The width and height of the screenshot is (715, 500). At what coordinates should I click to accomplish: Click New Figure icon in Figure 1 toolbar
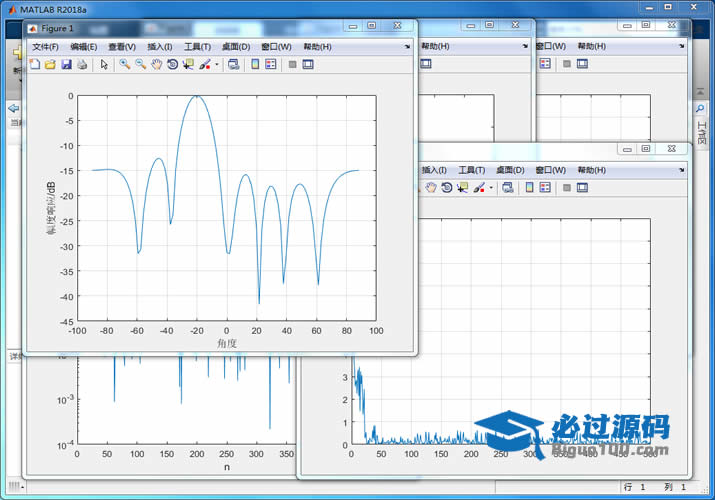[x=35, y=65]
